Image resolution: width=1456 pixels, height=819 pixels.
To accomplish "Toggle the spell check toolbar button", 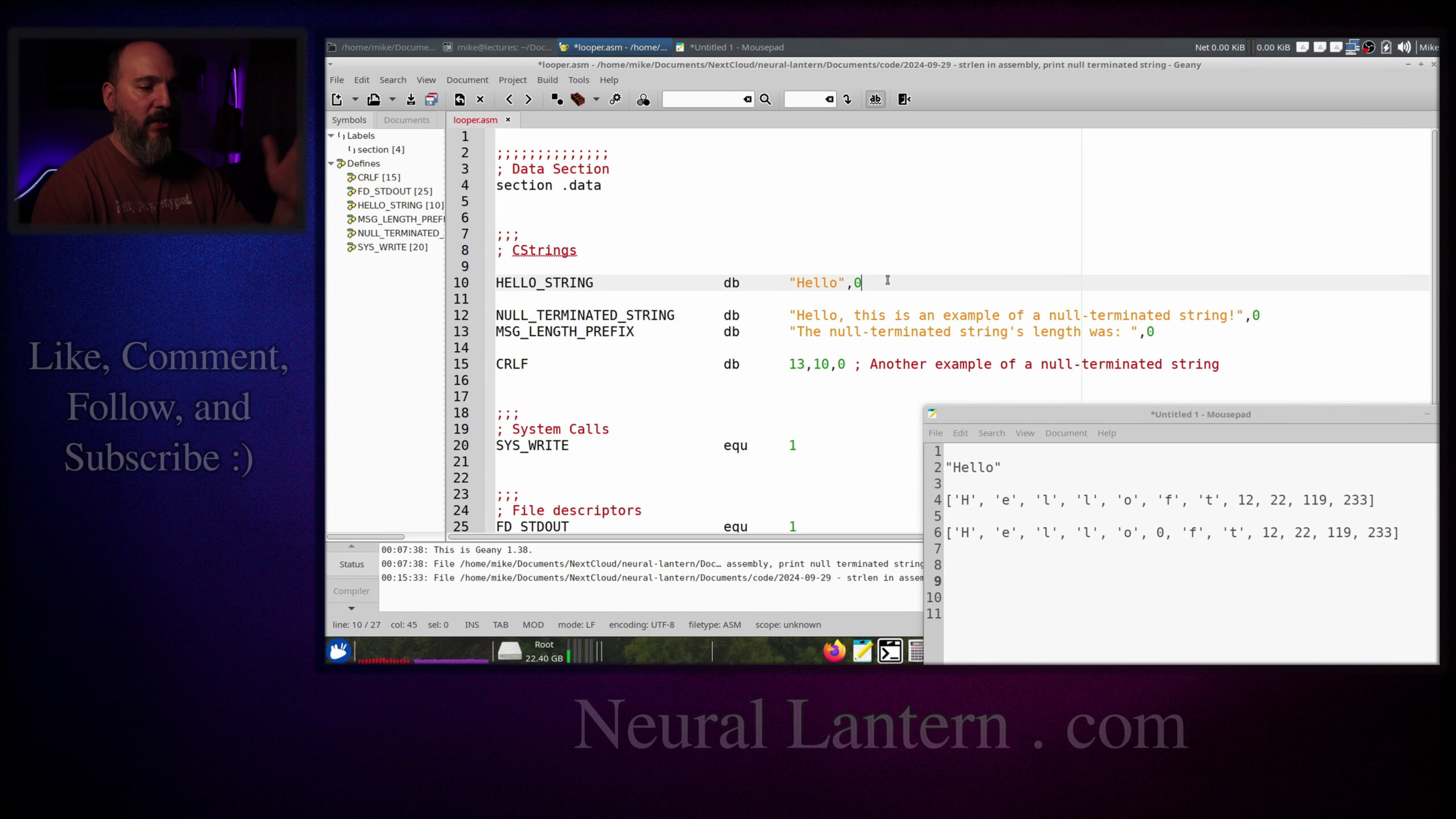I will [x=875, y=100].
